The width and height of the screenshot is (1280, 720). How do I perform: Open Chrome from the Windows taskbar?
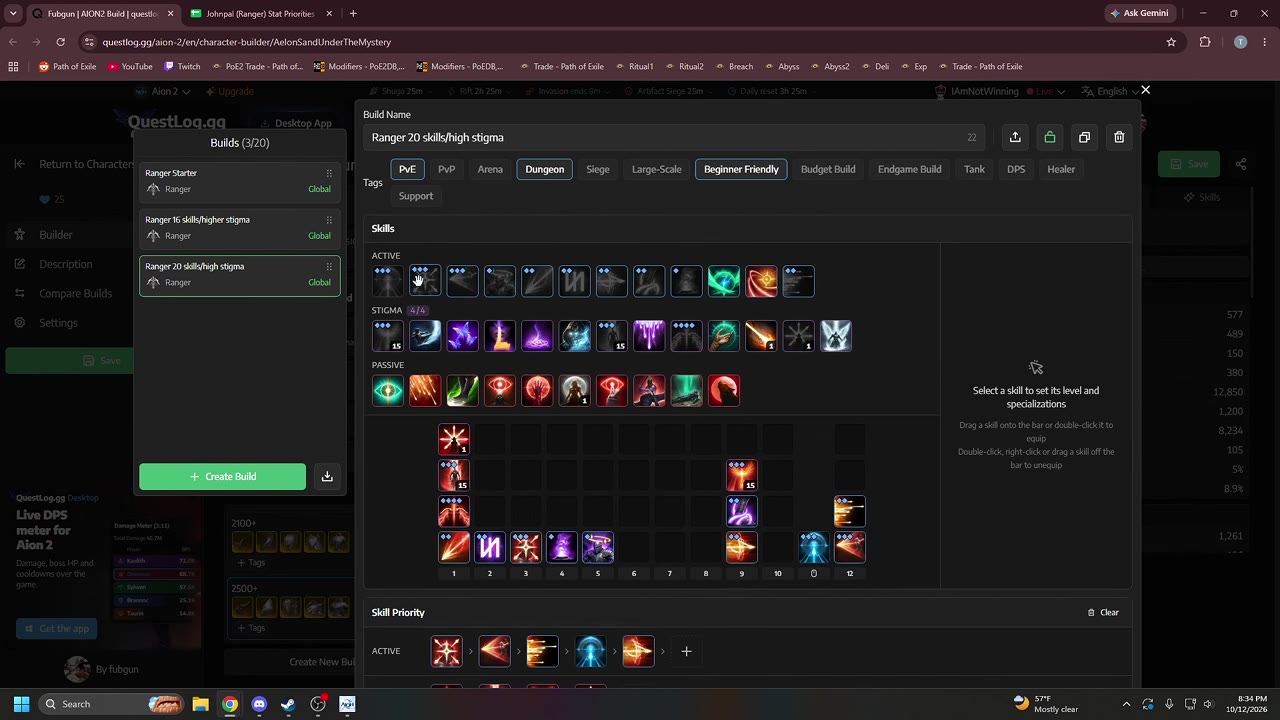(230, 704)
